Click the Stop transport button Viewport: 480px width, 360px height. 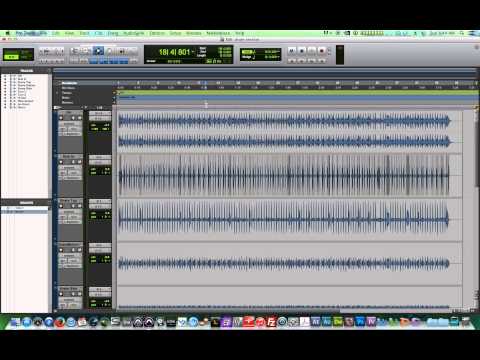click(302, 51)
